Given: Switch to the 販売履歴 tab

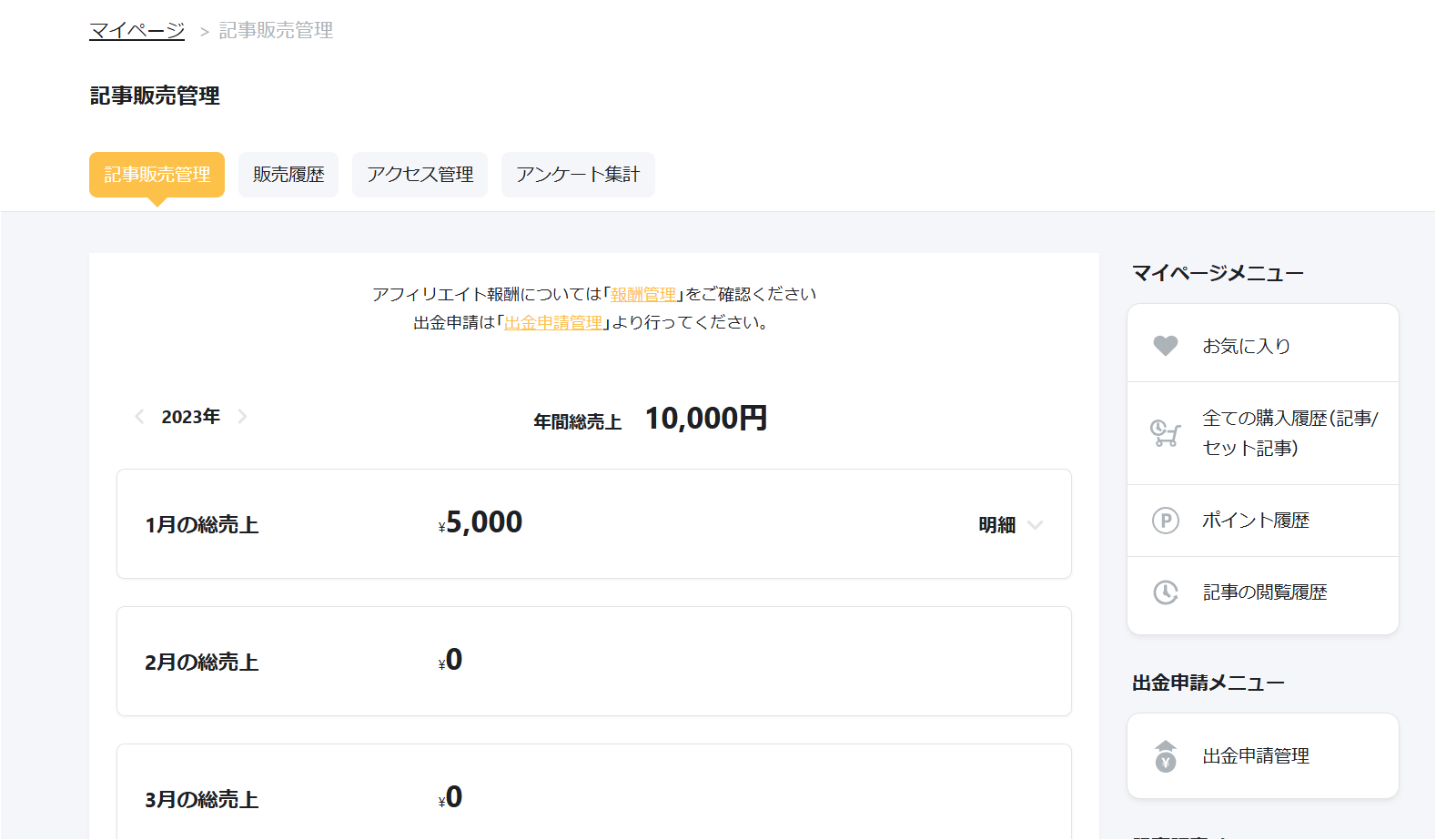Looking at the screenshot, I should pos(288,175).
